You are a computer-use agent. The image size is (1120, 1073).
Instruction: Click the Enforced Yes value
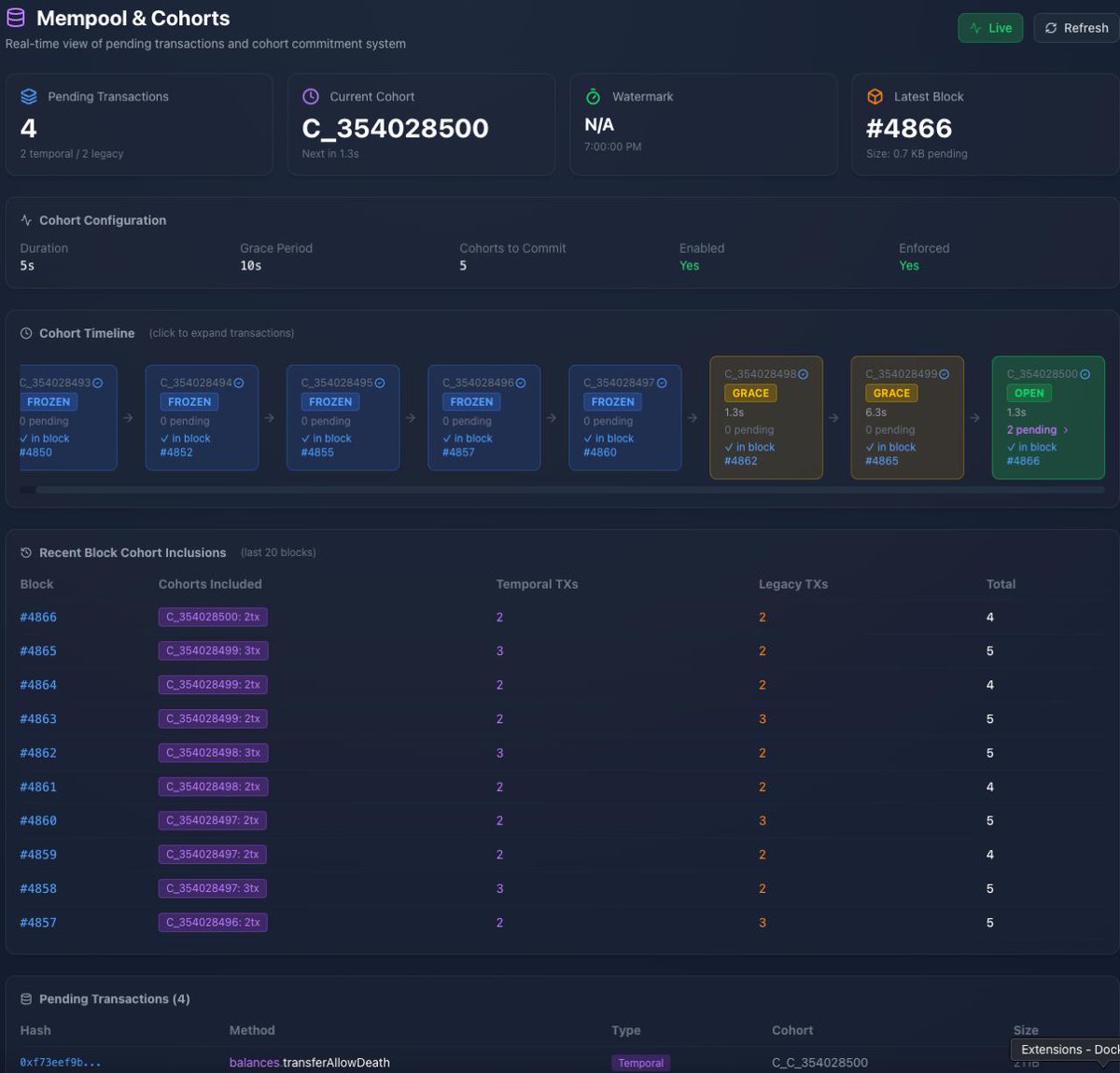coord(908,266)
